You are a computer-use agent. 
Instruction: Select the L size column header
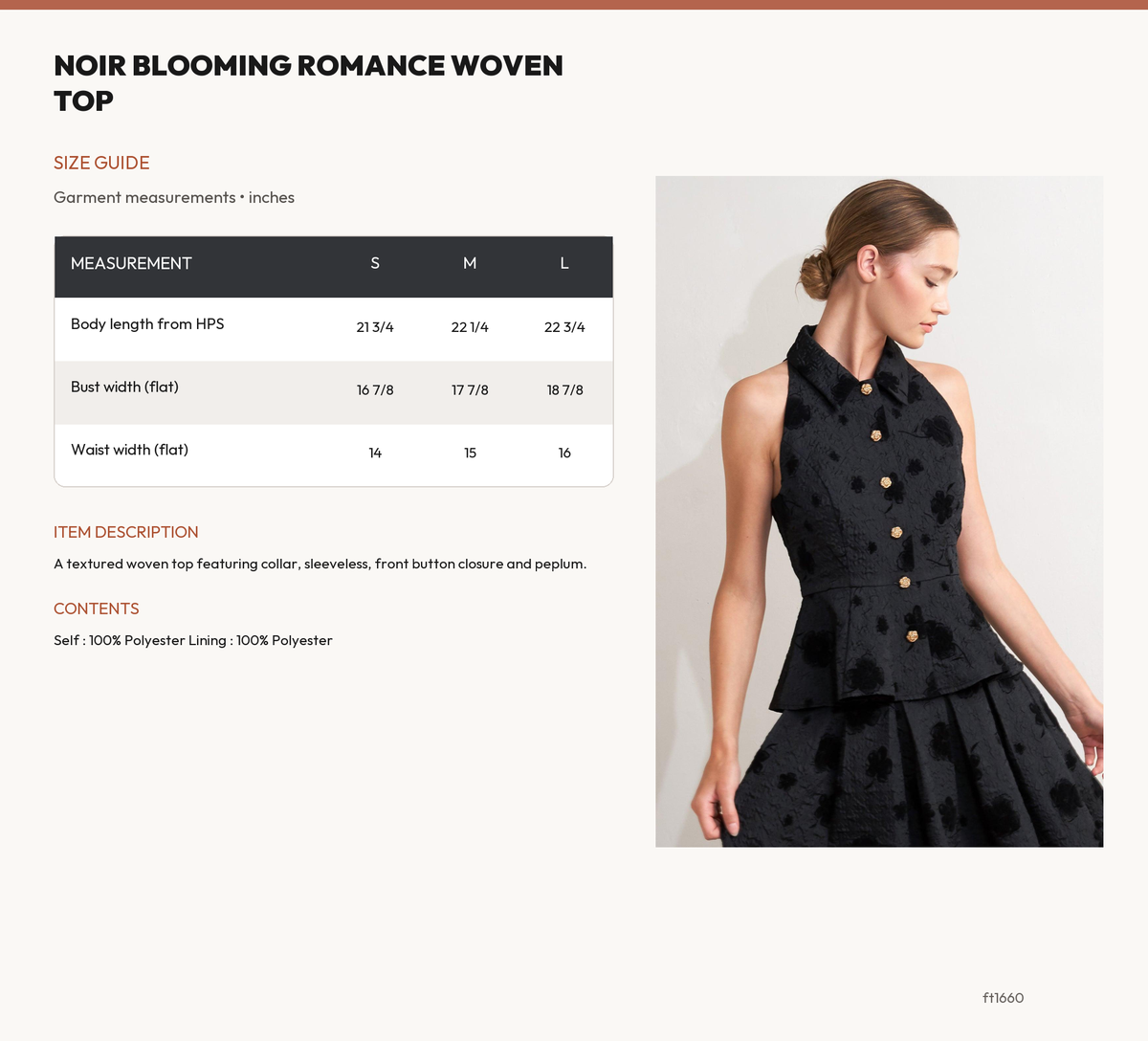tap(564, 263)
